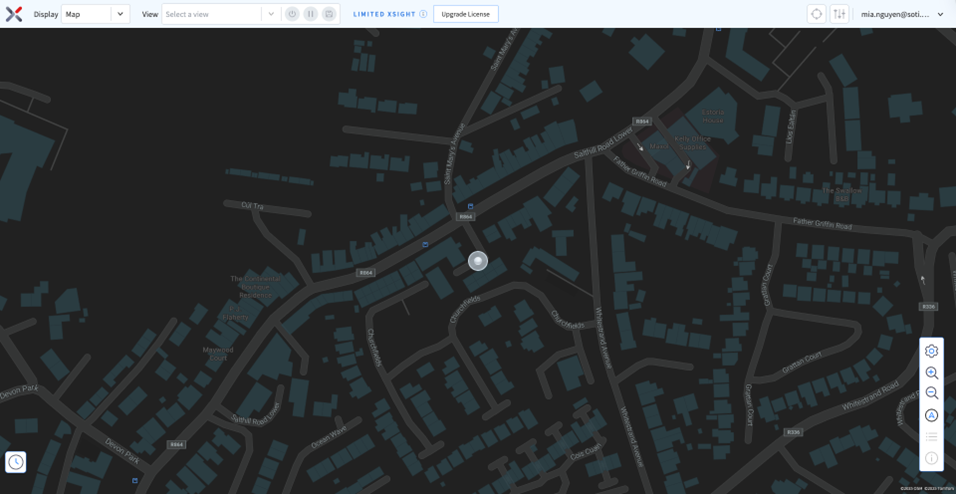The height and width of the screenshot is (494, 956).
Task: Click the LIMITED XSIGHT label
Action: pyautogui.click(x=384, y=14)
